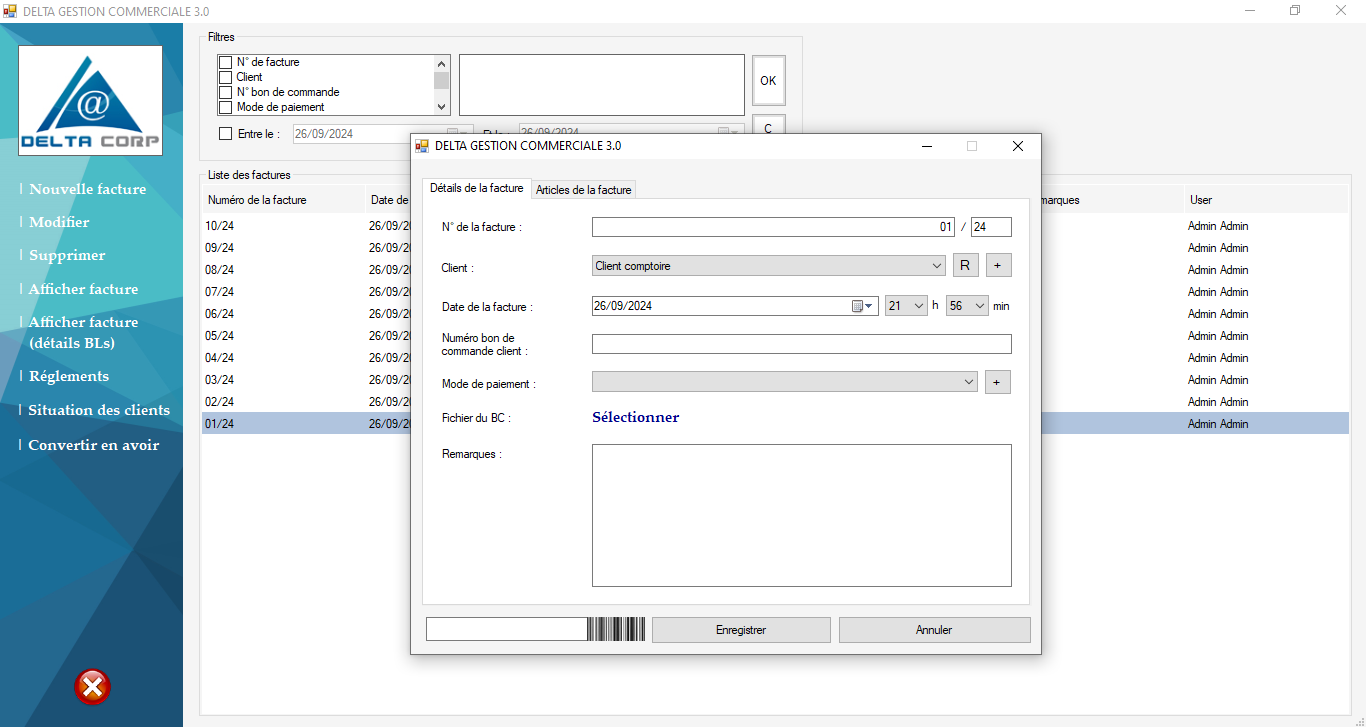Open the hour dropdown showing 21
The height and width of the screenshot is (727, 1366).
click(x=906, y=306)
